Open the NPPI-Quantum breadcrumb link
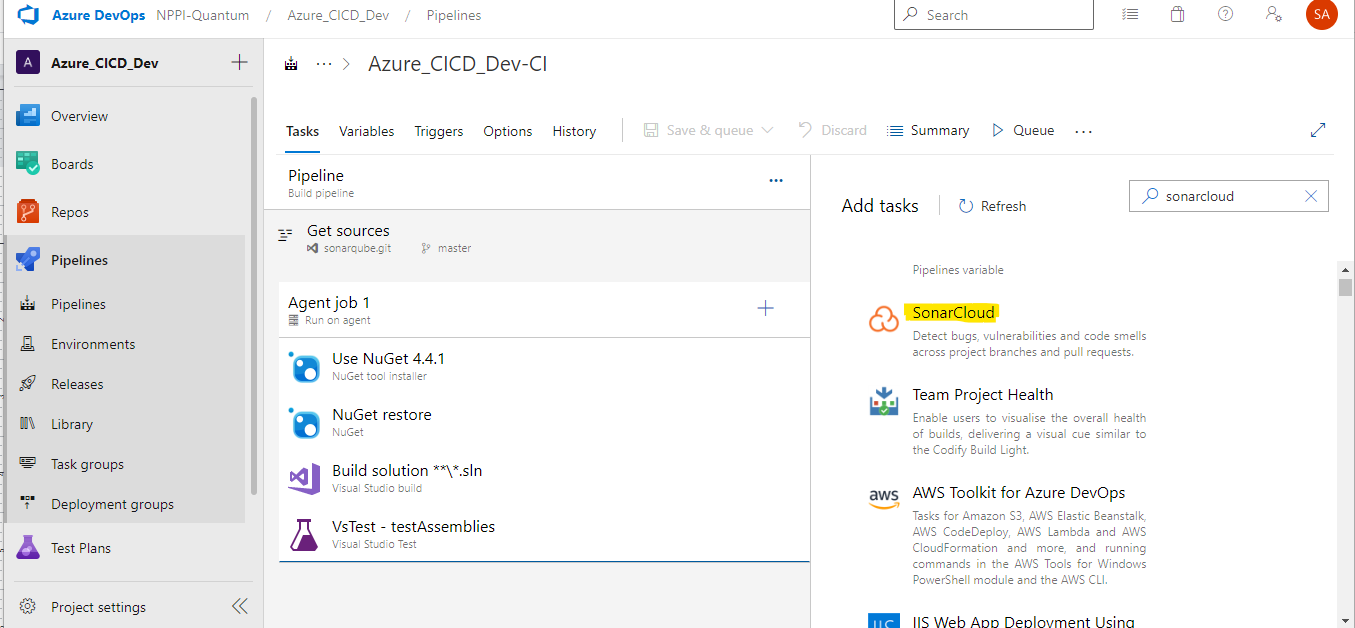 click(x=203, y=15)
